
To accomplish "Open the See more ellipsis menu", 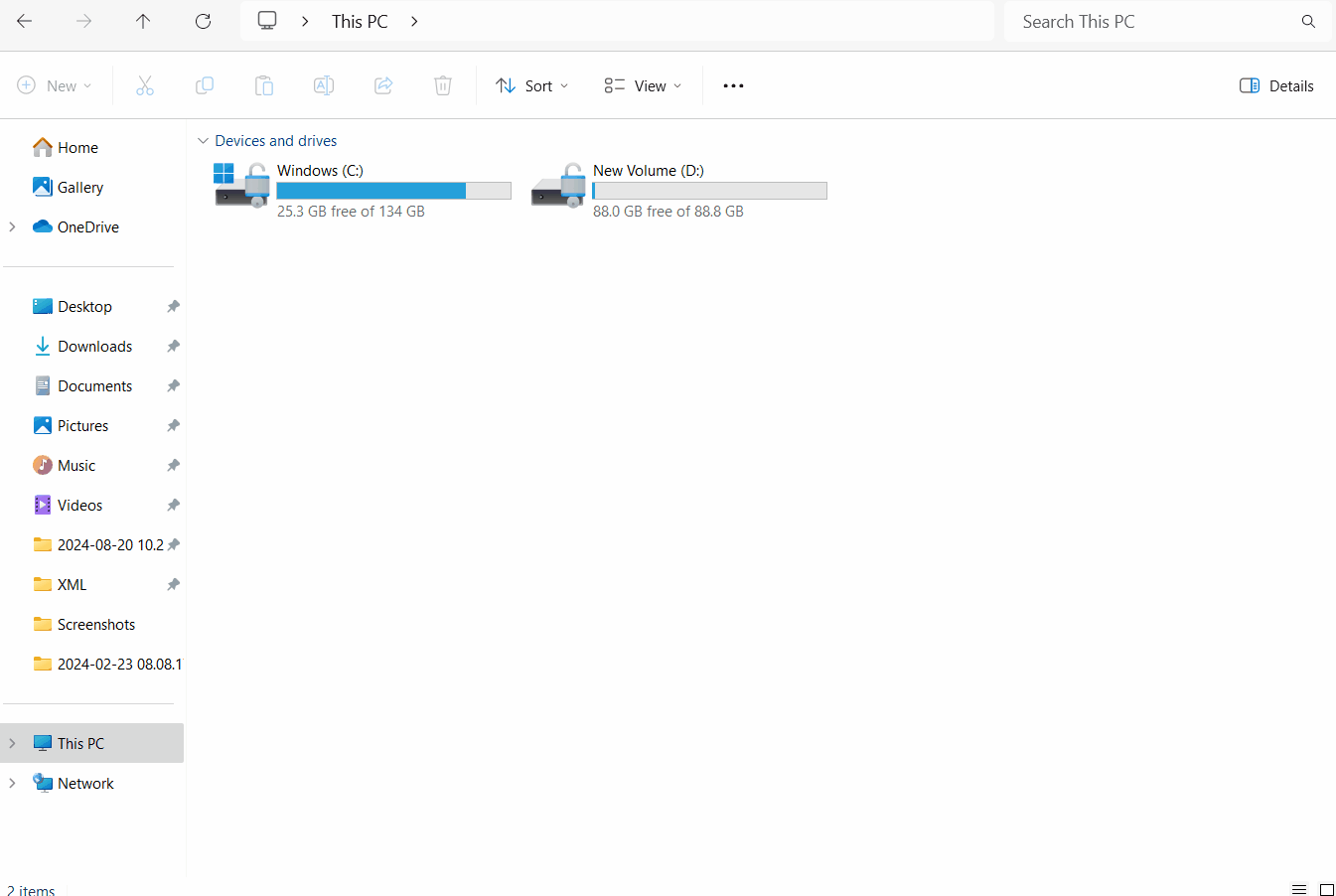I will coord(733,86).
